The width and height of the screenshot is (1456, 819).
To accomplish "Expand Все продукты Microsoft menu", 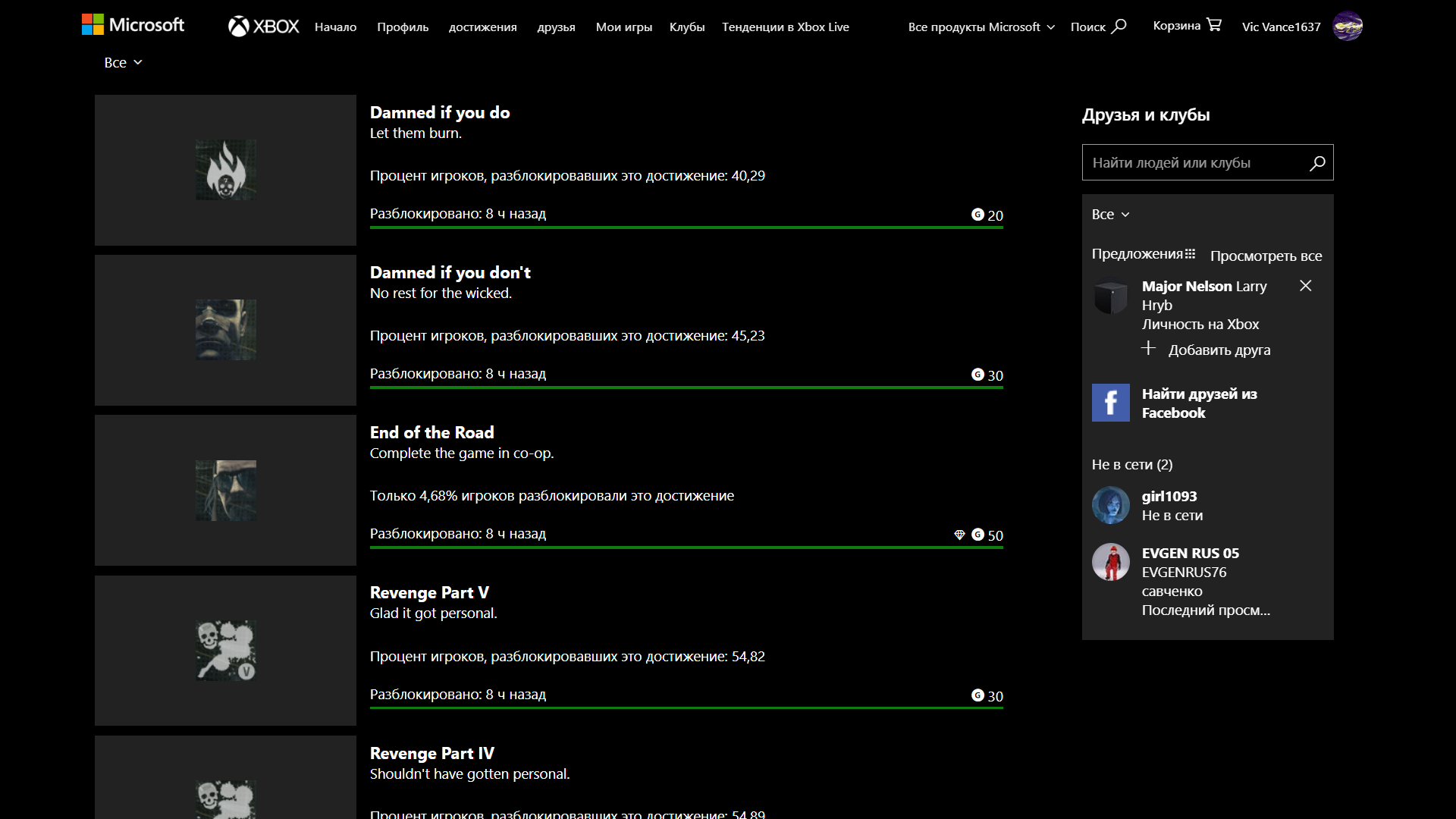I will coord(981,27).
